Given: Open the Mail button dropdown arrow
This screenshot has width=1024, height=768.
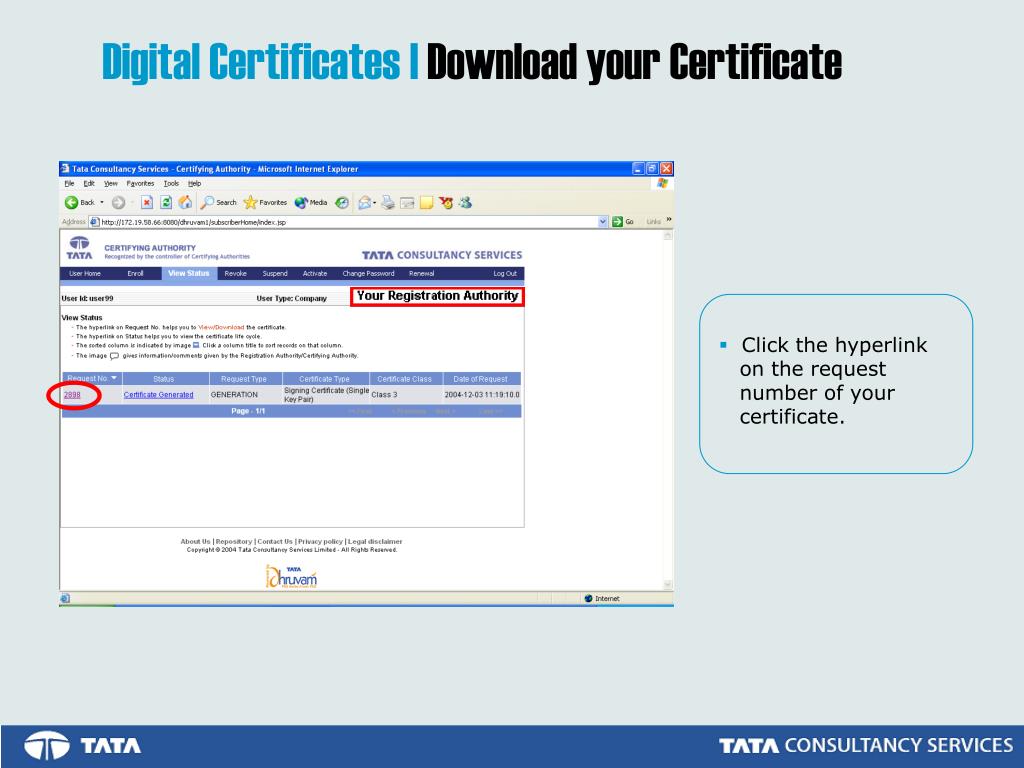Looking at the screenshot, I should 374,202.
